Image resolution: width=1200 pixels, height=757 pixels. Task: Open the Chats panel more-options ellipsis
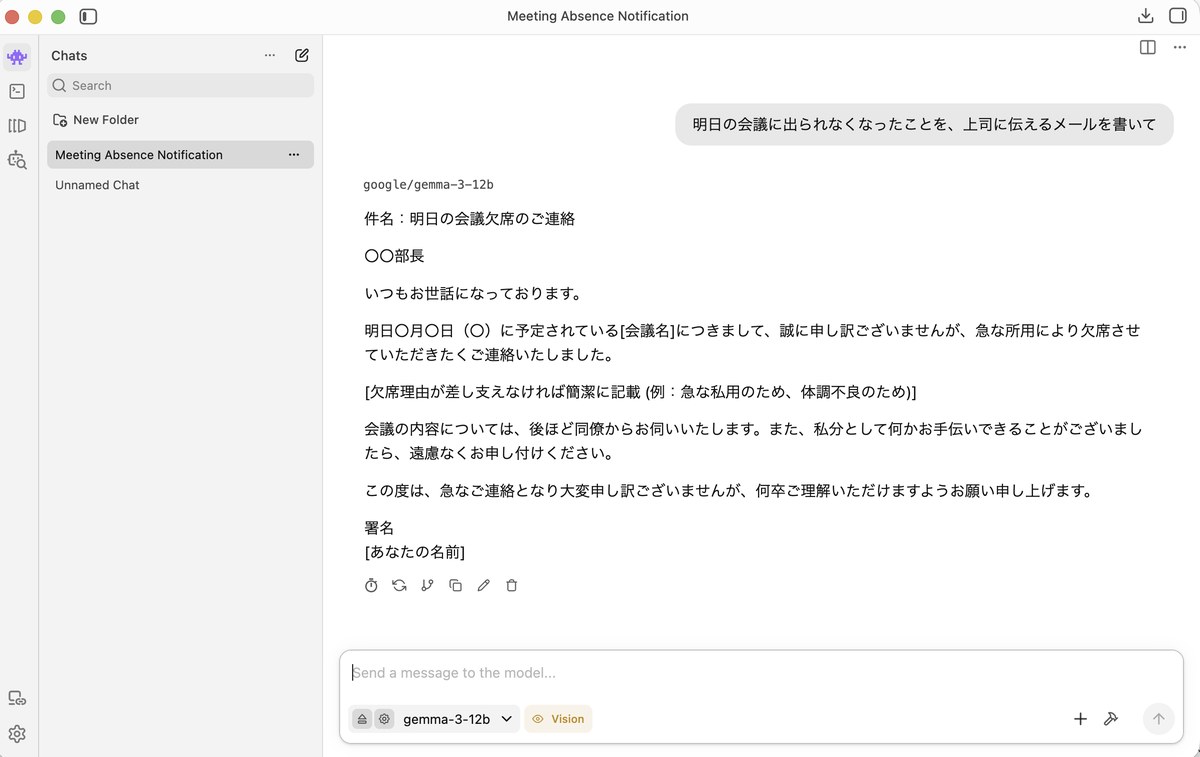270,56
